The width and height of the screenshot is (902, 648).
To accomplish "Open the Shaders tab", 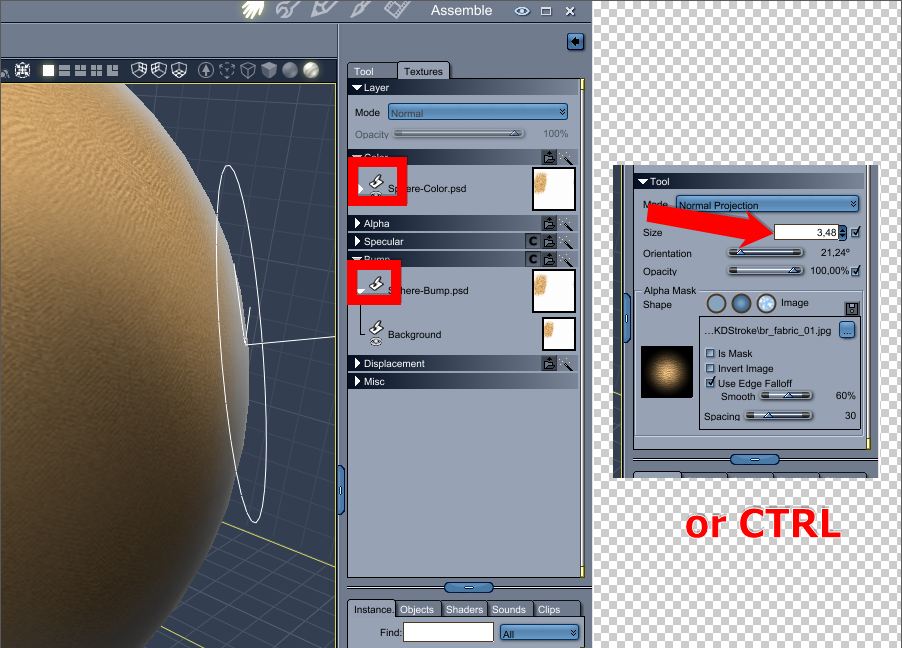I will pos(464,609).
